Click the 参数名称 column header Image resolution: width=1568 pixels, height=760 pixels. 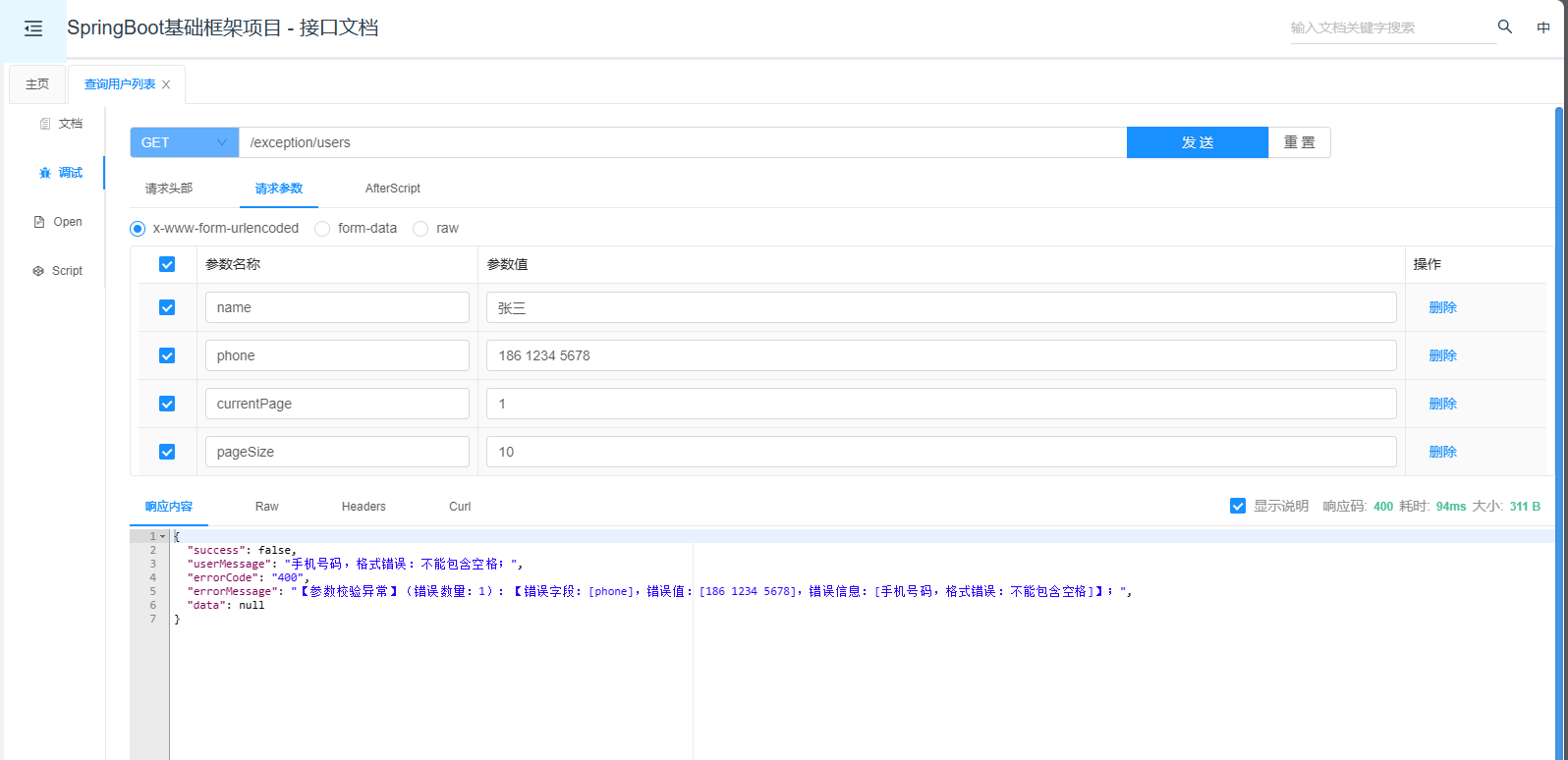(233, 264)
